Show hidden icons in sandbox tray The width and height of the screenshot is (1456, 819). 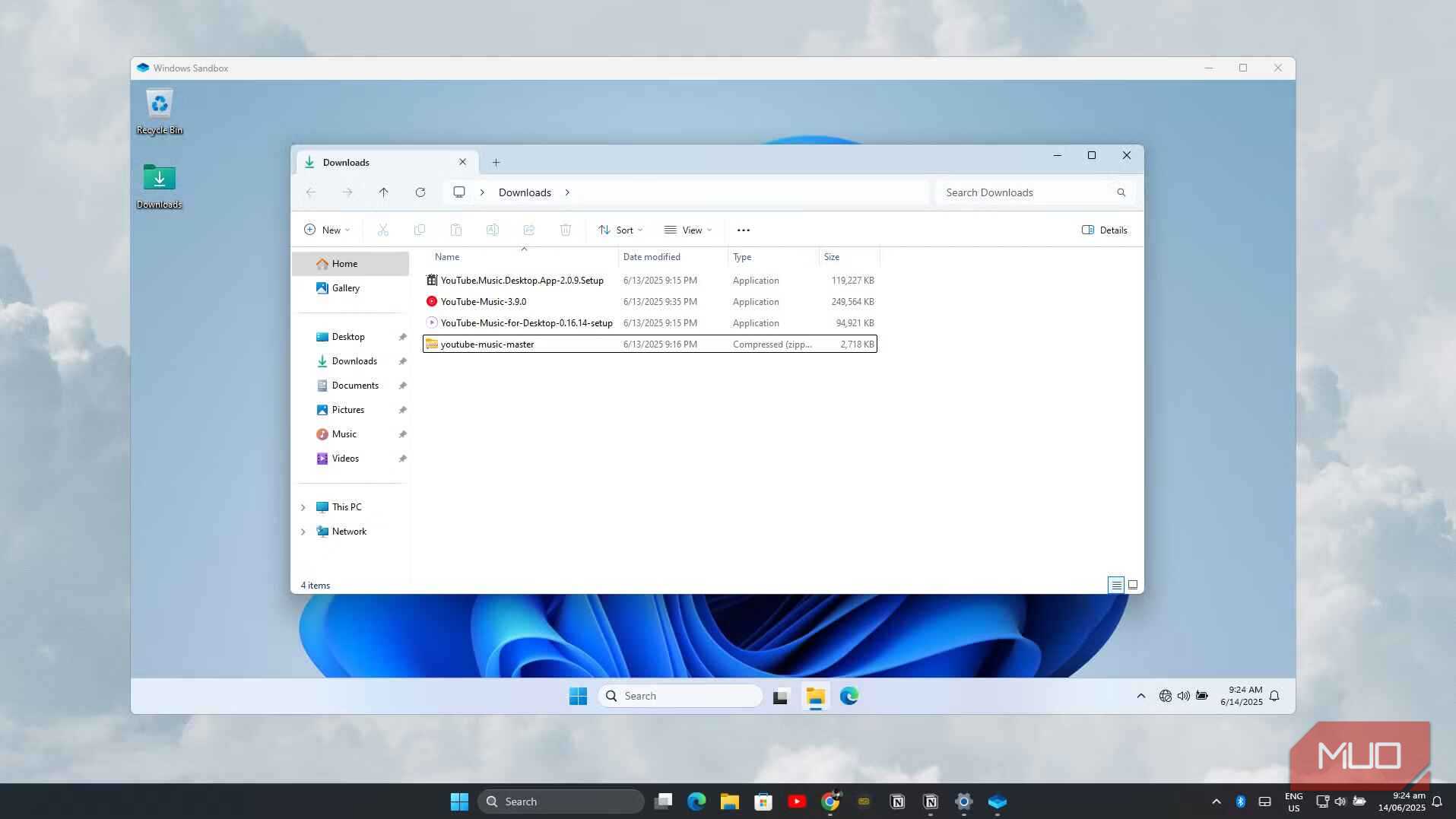coord(1140,696)
